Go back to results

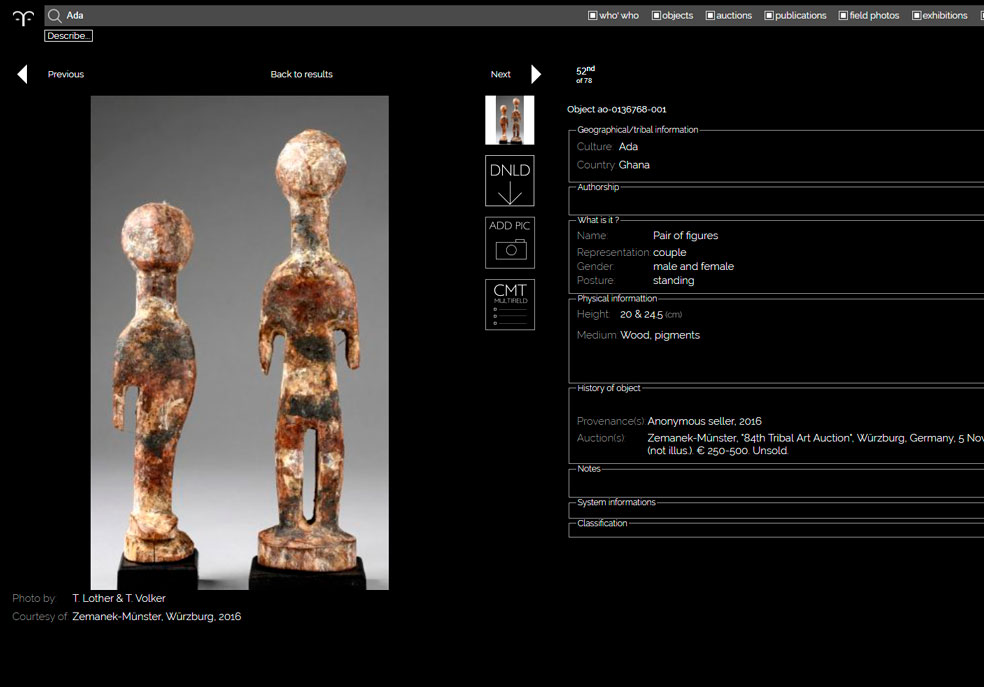click(x=302, y=74)
